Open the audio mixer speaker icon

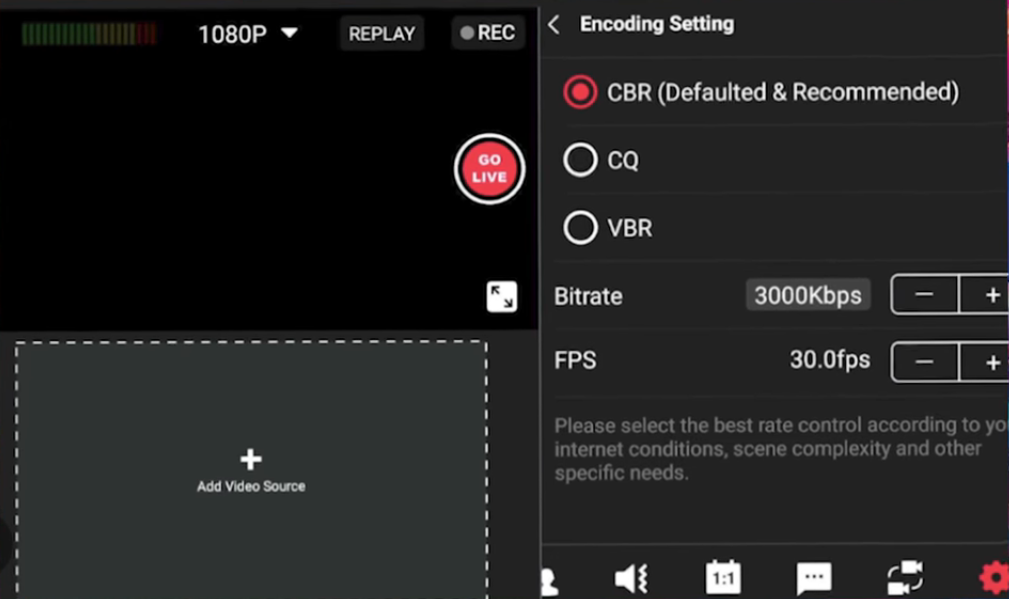[x=631, y=578]
